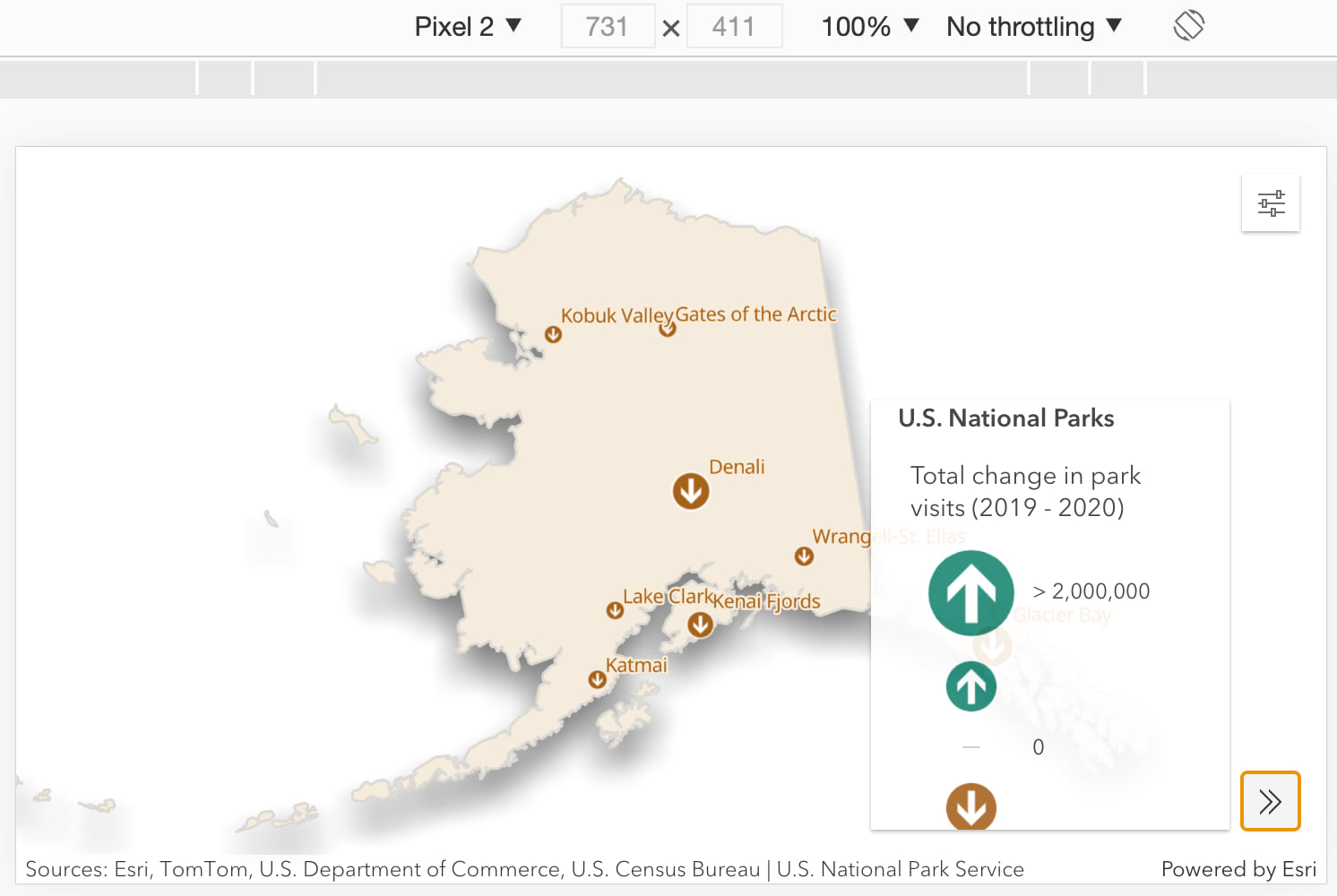The height and width of the screenshot is (896, 1337).
Task: Click the Katmai park marker
Action: pos(597,680)
